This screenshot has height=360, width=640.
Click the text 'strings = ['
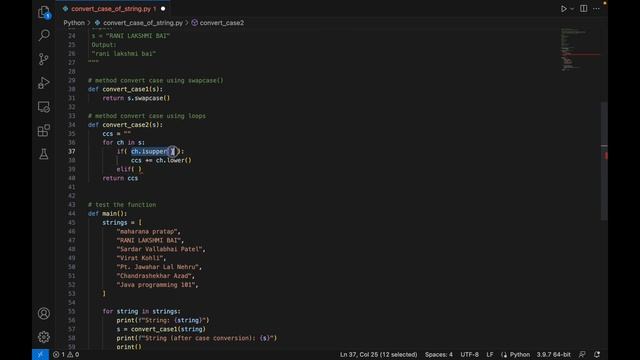pos(122,222)
